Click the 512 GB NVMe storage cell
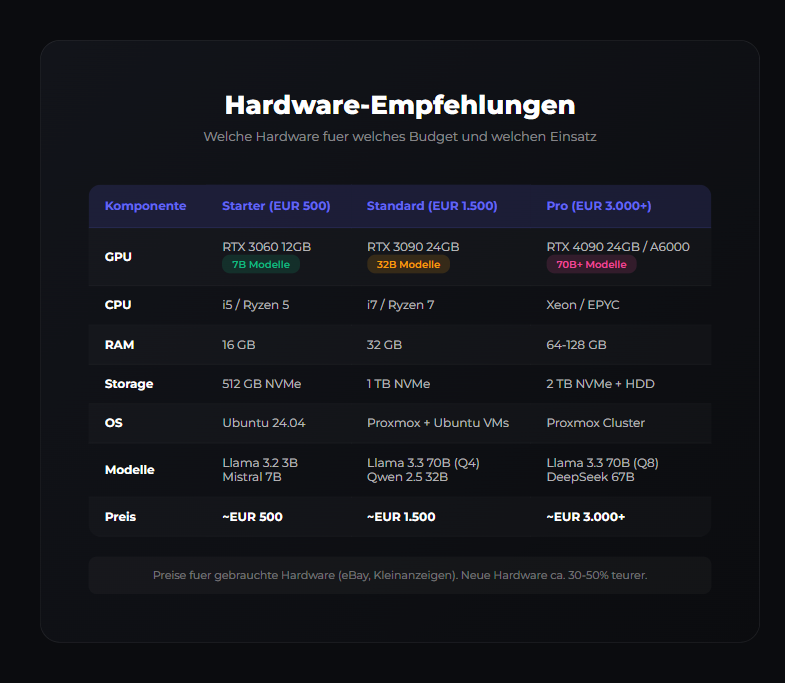785x683 pixels. 261,384
